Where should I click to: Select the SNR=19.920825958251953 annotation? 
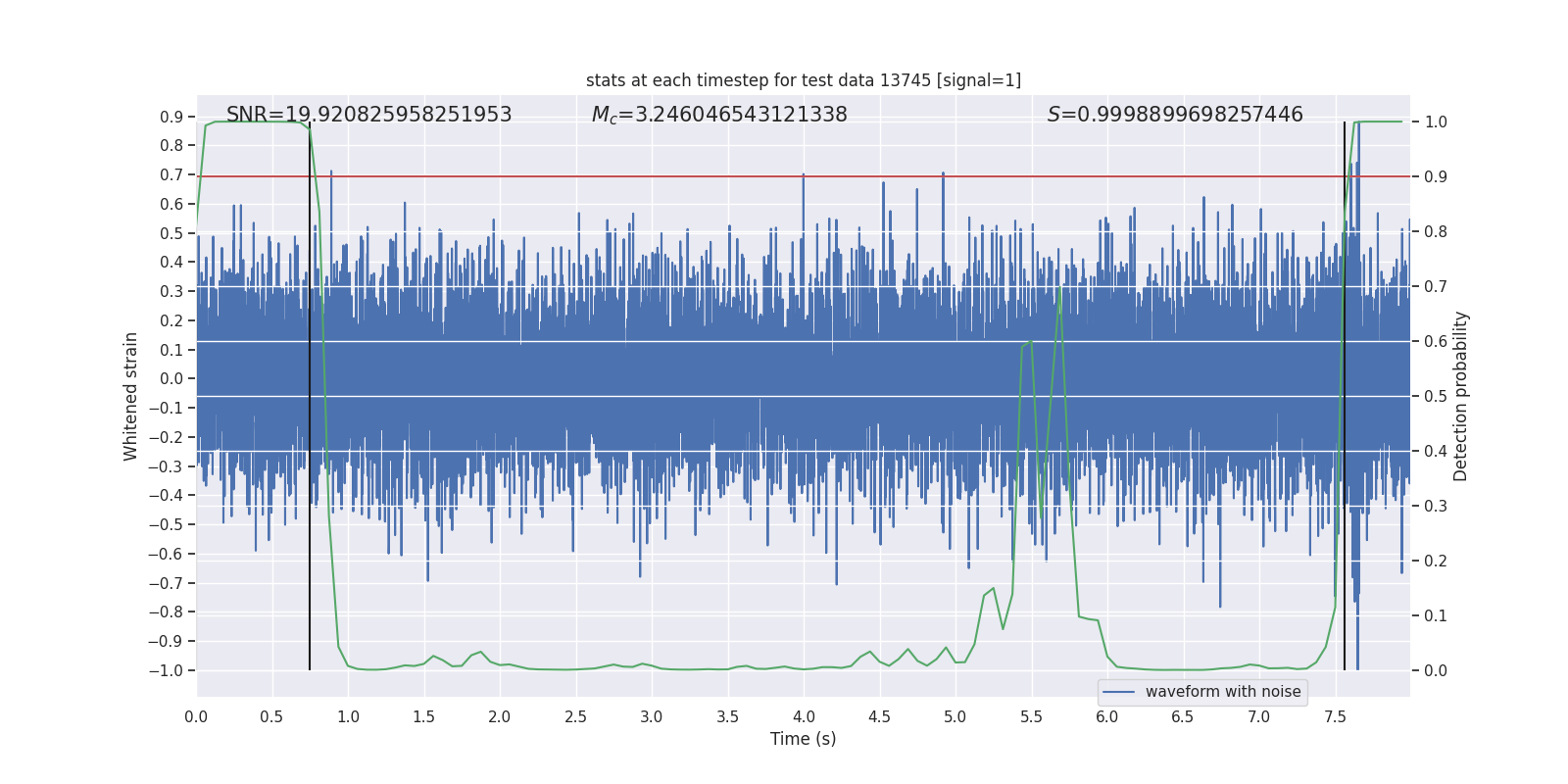(x=369, y=115)
